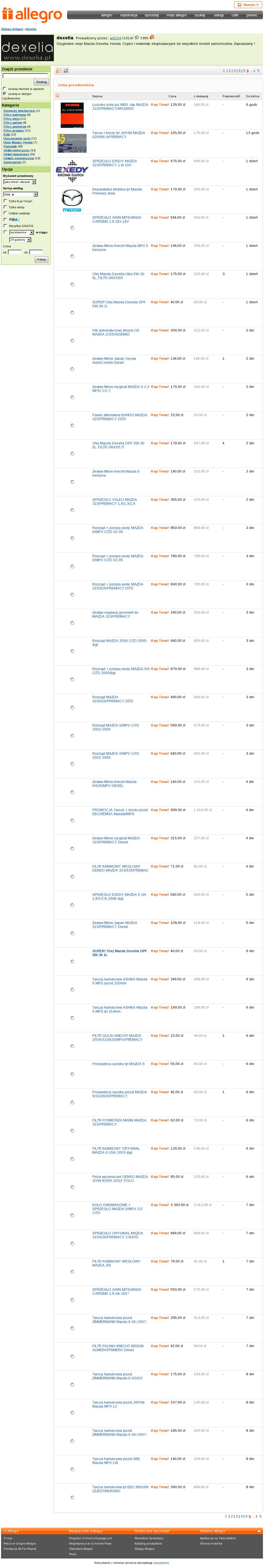Viewport: 264px width, 1568px height.
Task: Switch to list view with images icon
Action: [x=59, y=71]
